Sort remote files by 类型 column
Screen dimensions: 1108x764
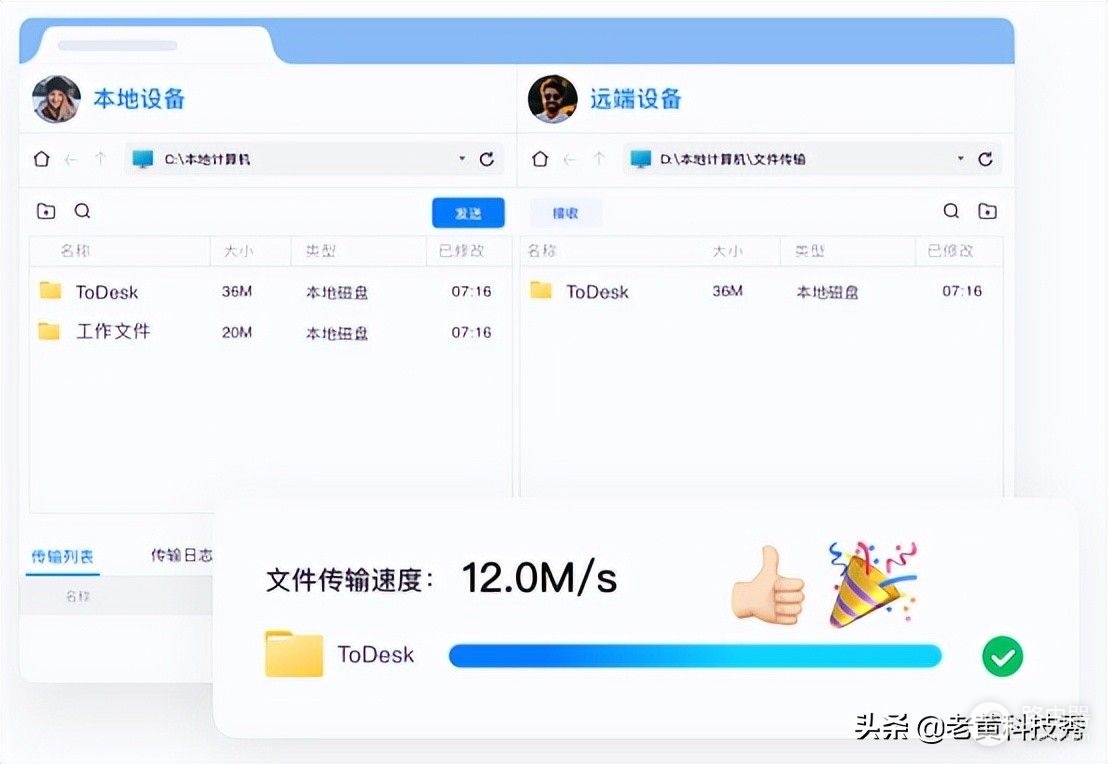click(810, 251)
